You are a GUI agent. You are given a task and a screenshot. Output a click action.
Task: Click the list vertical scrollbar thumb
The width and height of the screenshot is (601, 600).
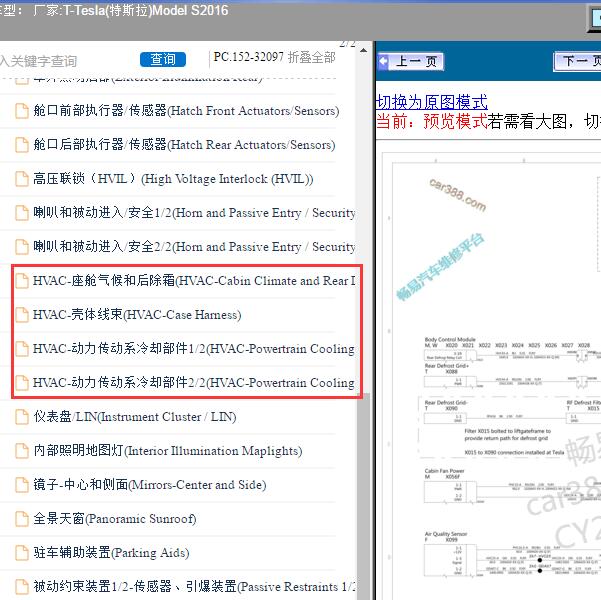[x=363, y=496]
